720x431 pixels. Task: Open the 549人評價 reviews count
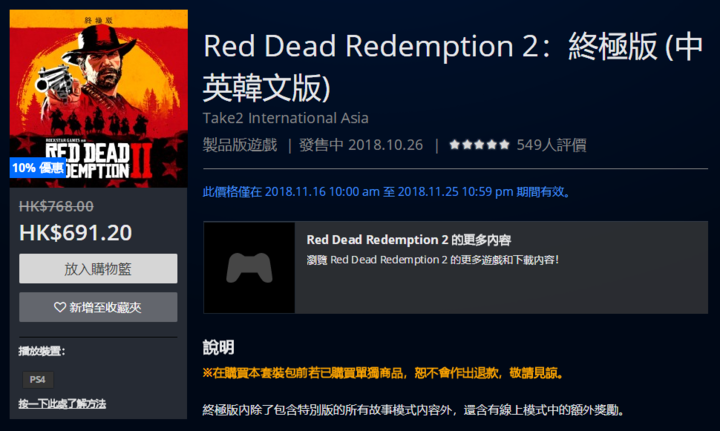pyautogui.click(x=551, y=145)
